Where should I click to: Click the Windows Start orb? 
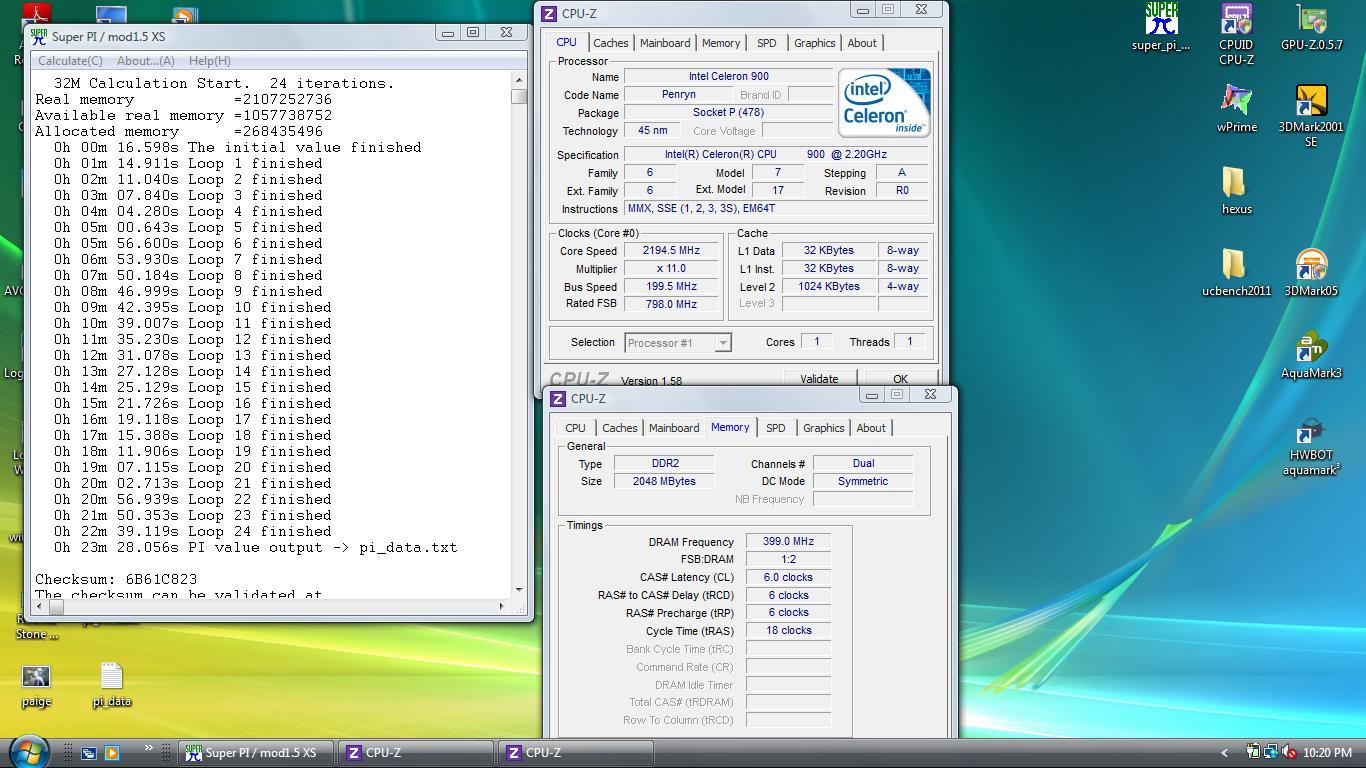pyautogui.click(x=28, y=751)
